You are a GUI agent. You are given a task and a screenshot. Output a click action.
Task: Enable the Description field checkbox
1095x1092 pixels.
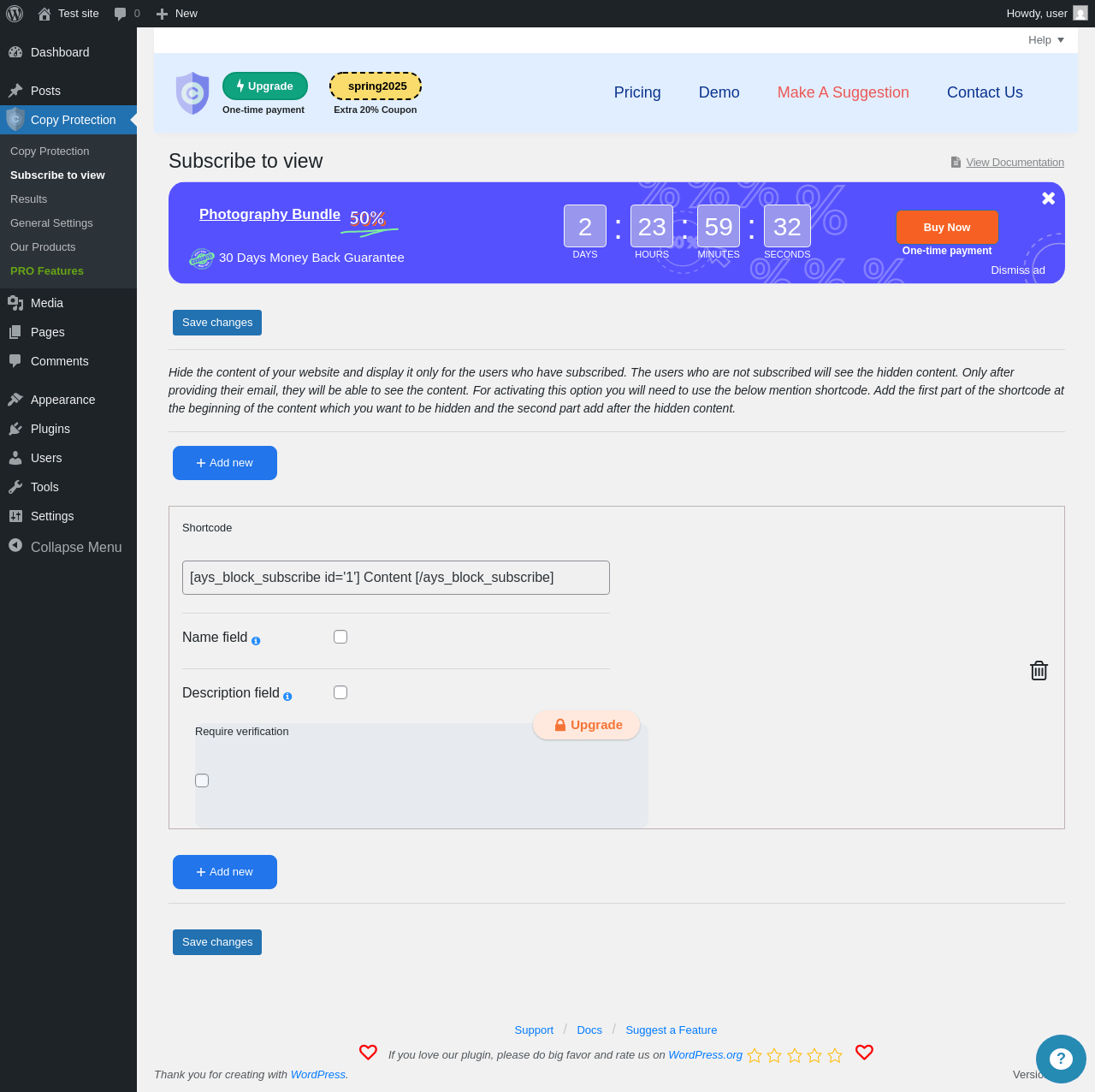[x=340, y=692]
